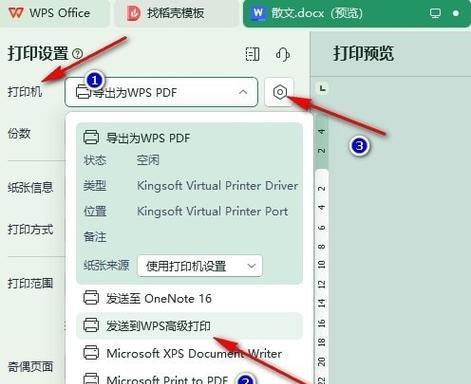Click the 打印预览 heading

(363, 53)
